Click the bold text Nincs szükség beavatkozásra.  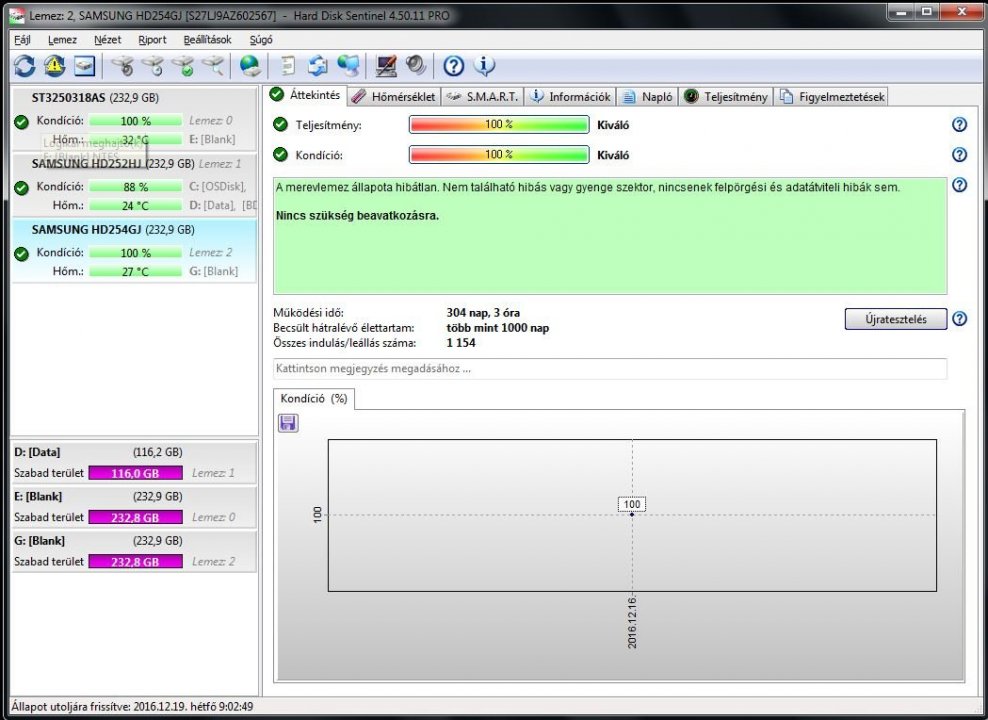[357, 215]
